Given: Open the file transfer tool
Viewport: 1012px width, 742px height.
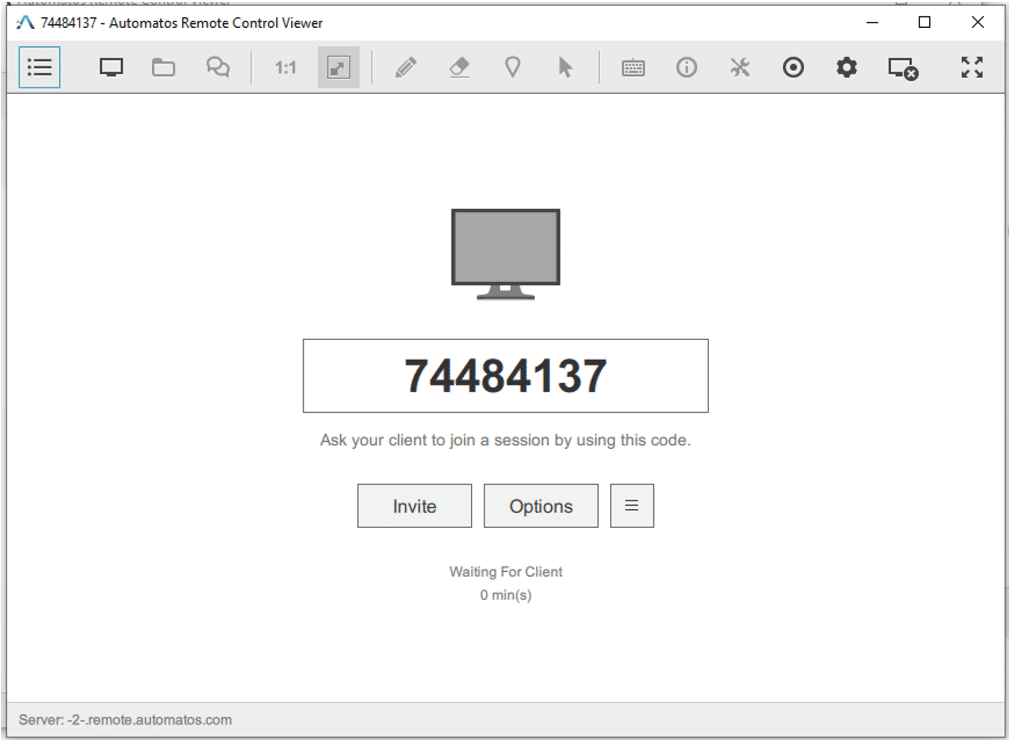Looking at the screenshot, I should point(163,67).
